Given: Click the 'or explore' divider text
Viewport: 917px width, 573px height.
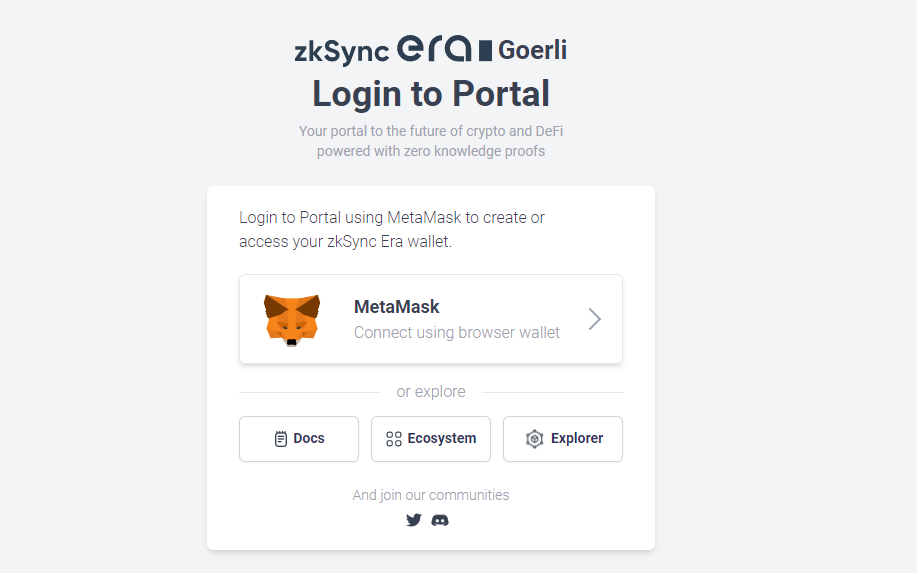Looking at the screenshot, I should click(x=431, y=392).
